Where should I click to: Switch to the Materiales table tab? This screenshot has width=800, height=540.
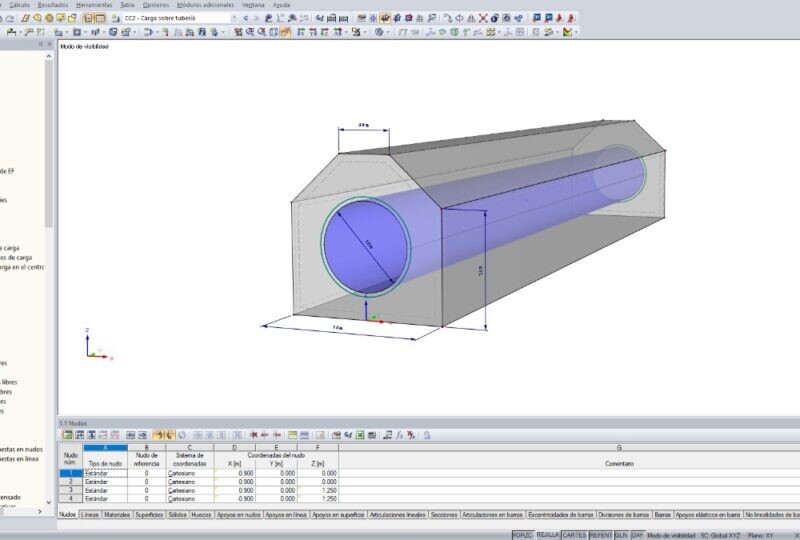[x=117, y=514]
